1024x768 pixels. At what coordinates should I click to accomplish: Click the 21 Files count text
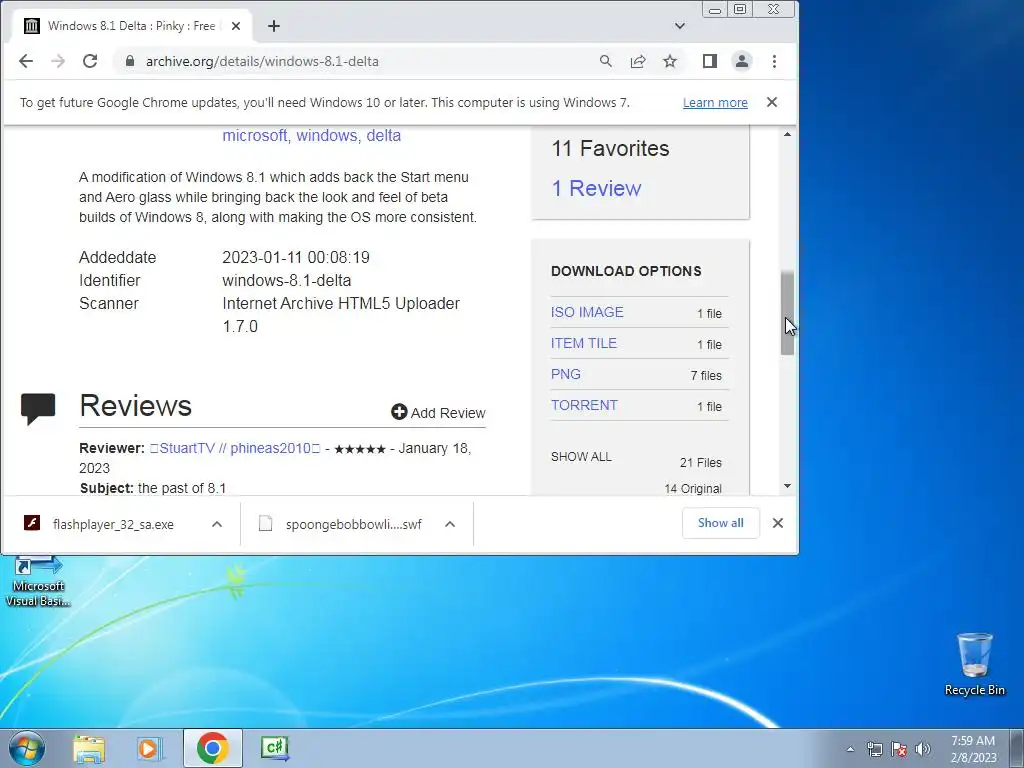(701, 462)
